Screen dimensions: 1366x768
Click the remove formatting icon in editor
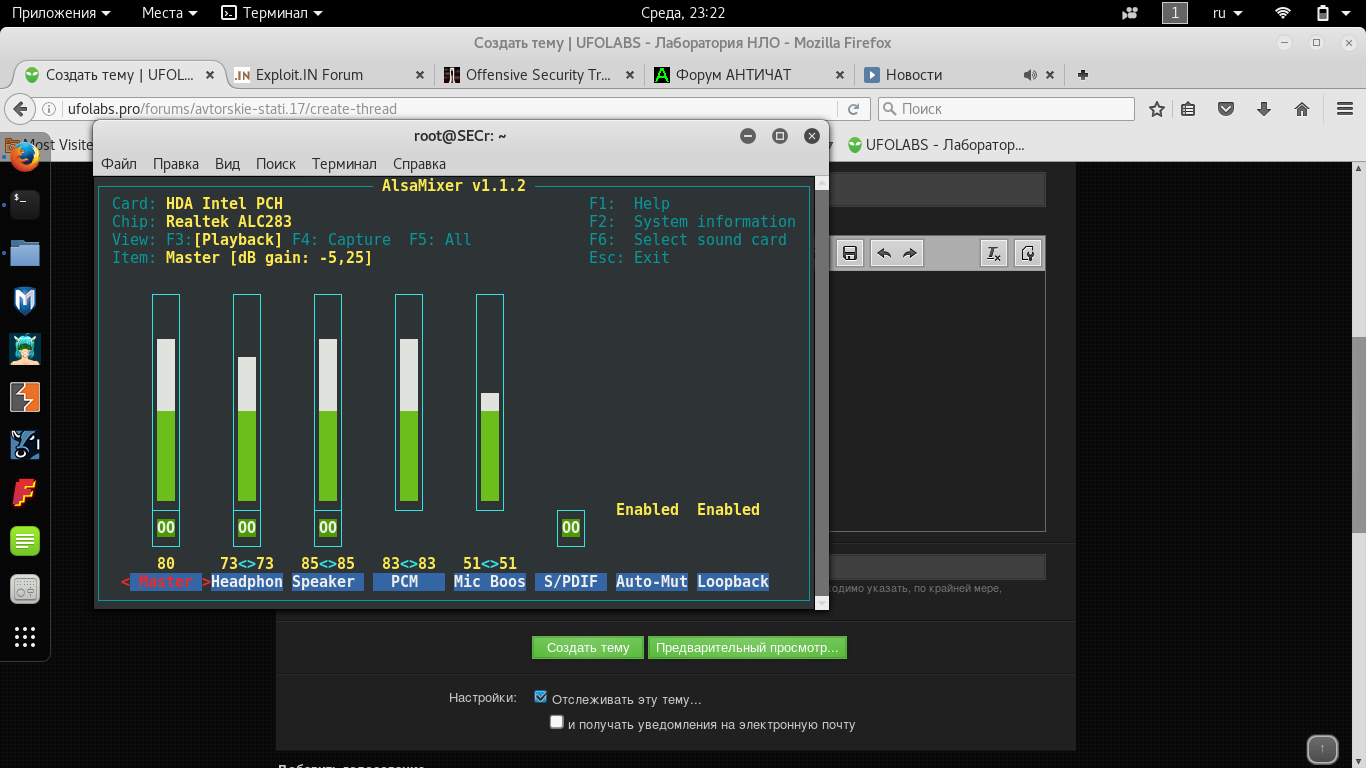click(993, 253)
